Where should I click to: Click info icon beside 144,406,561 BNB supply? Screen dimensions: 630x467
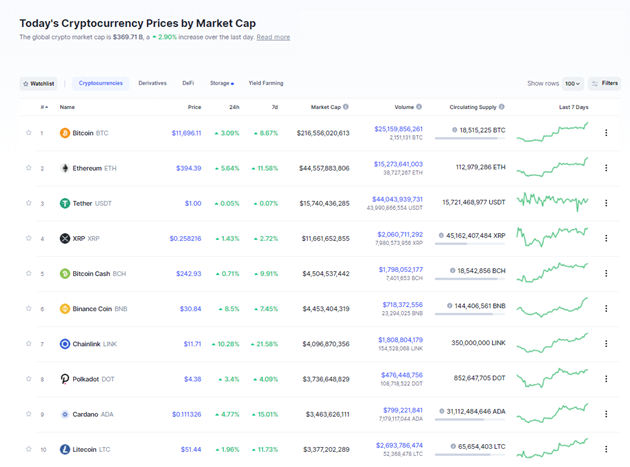click(450, 306)
